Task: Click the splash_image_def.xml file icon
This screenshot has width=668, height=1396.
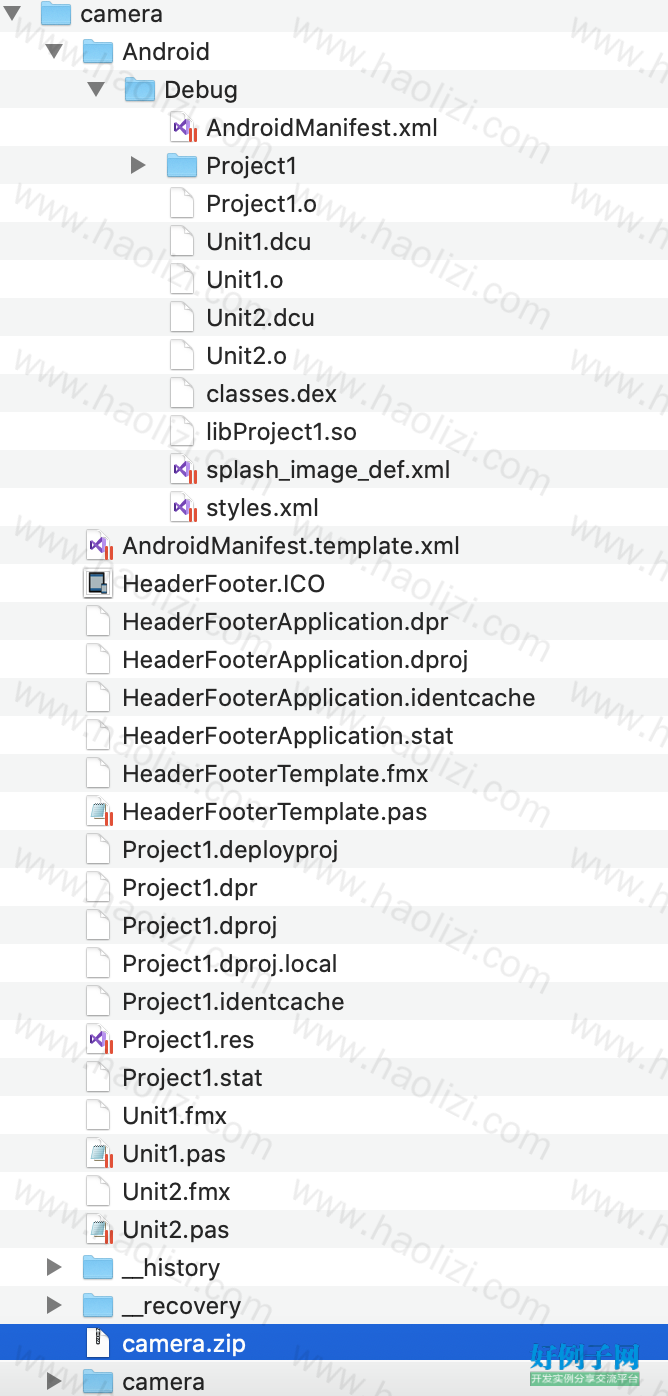Action: 182,469
